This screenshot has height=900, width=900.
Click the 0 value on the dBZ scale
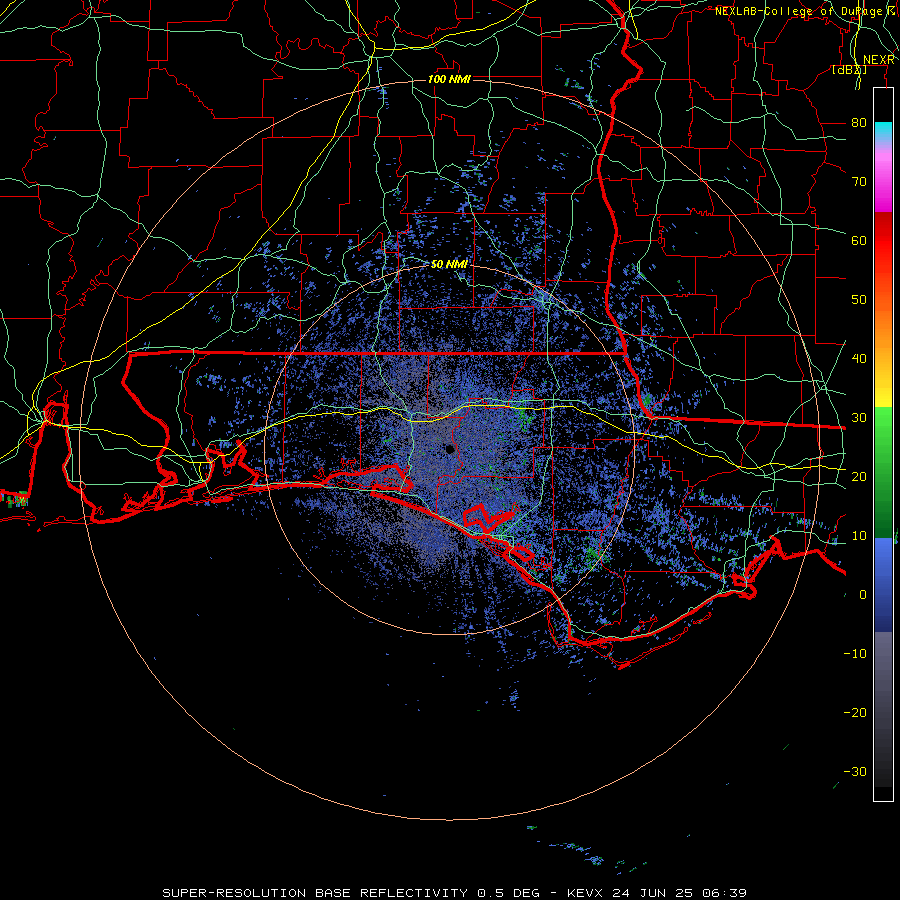coord(863,595)
